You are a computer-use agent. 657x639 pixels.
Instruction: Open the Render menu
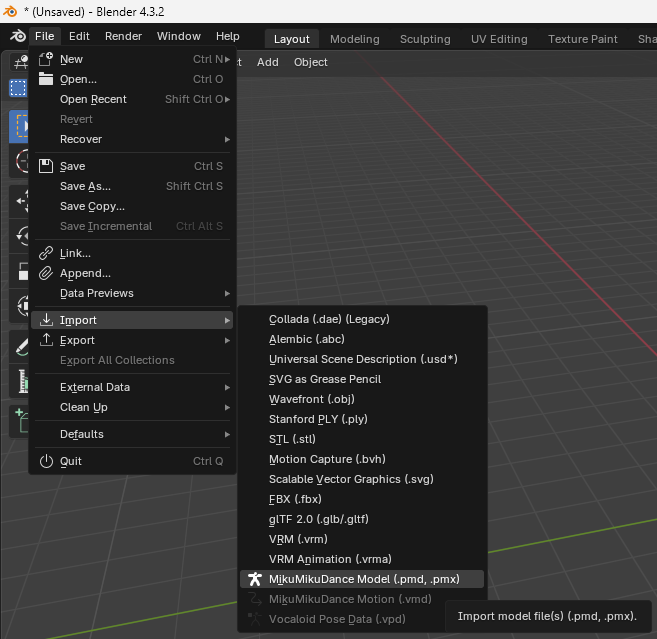point(123,36)
